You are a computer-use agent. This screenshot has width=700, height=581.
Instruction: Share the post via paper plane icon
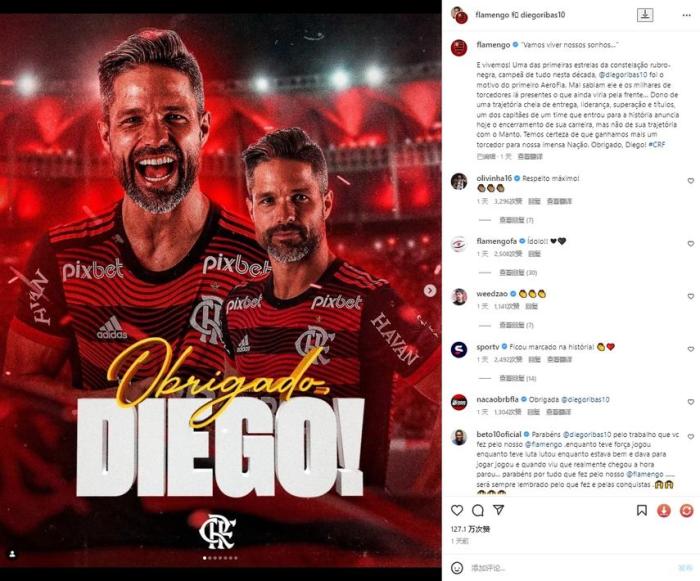click(498, 510)
